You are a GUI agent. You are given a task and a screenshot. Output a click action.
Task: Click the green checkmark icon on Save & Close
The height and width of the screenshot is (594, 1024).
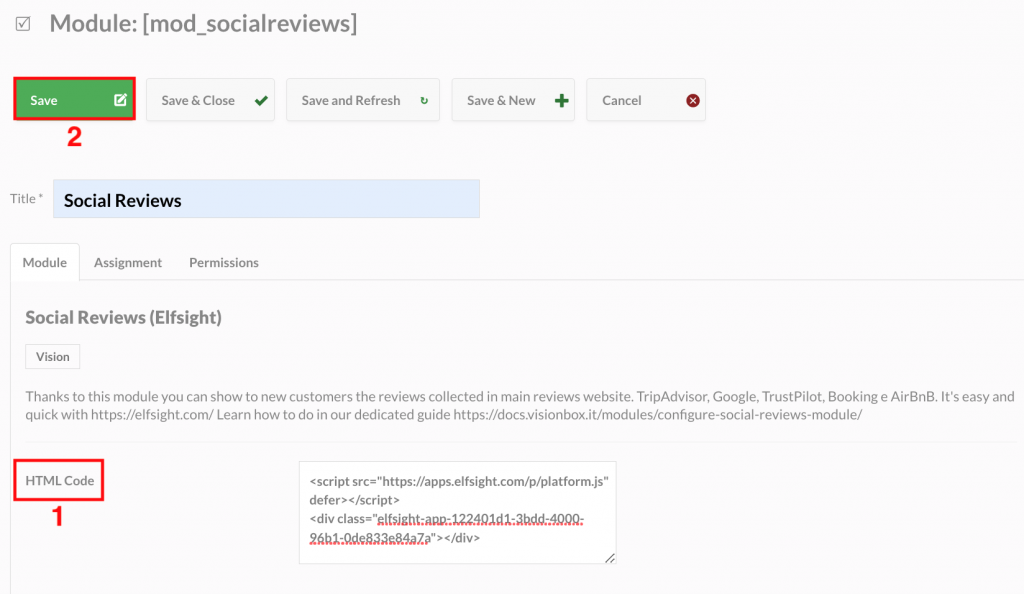[x=261, y=101]
